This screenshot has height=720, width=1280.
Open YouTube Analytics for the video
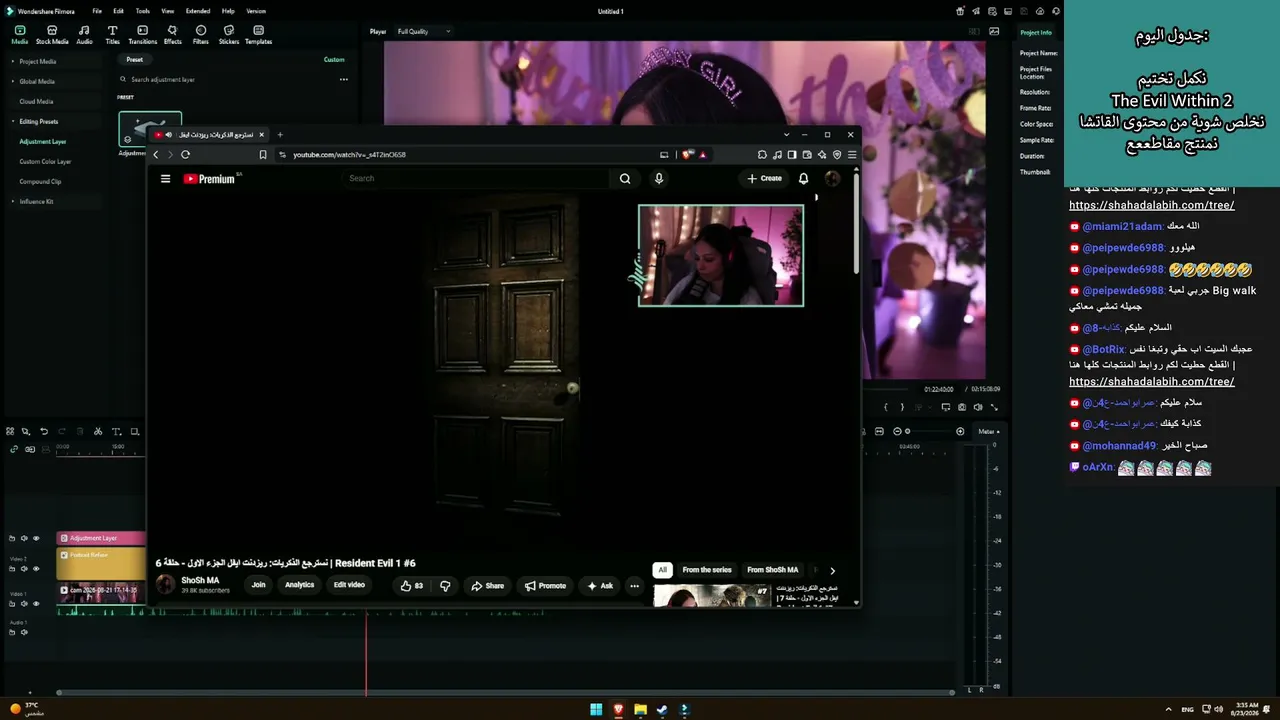point(299,585)
